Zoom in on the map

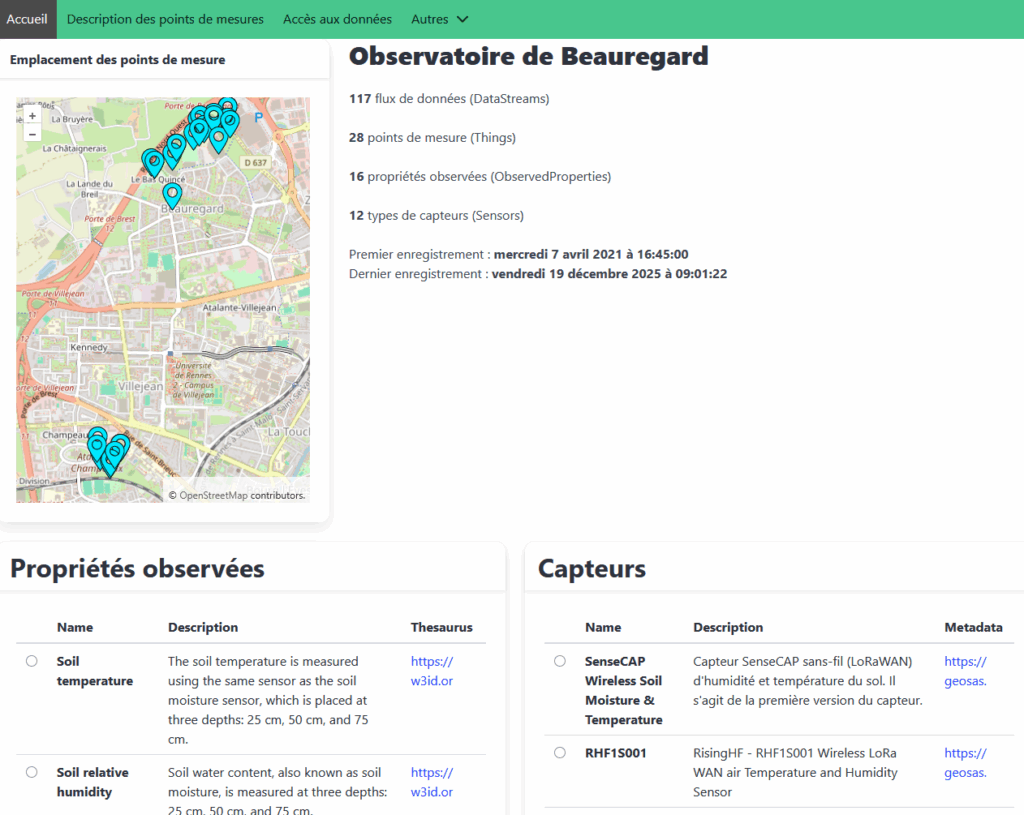coord(32,116)
